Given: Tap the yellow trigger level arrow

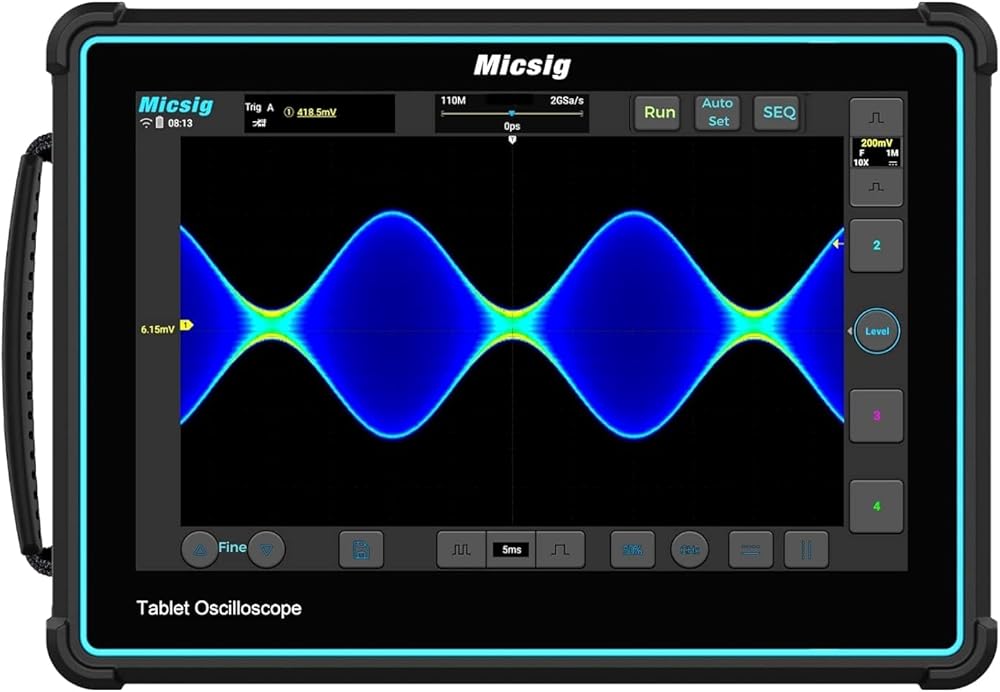Looking at the screenshot, I should pyautogui.click(x=838, y=244).
